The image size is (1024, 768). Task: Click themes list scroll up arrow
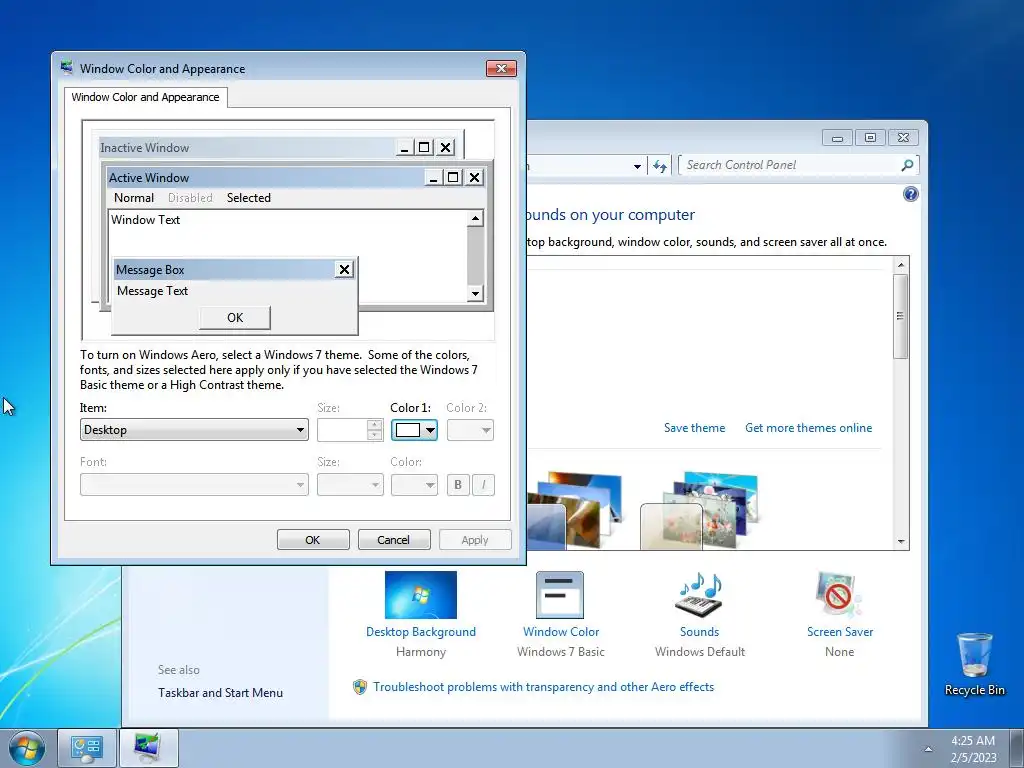tap(901, 265)
